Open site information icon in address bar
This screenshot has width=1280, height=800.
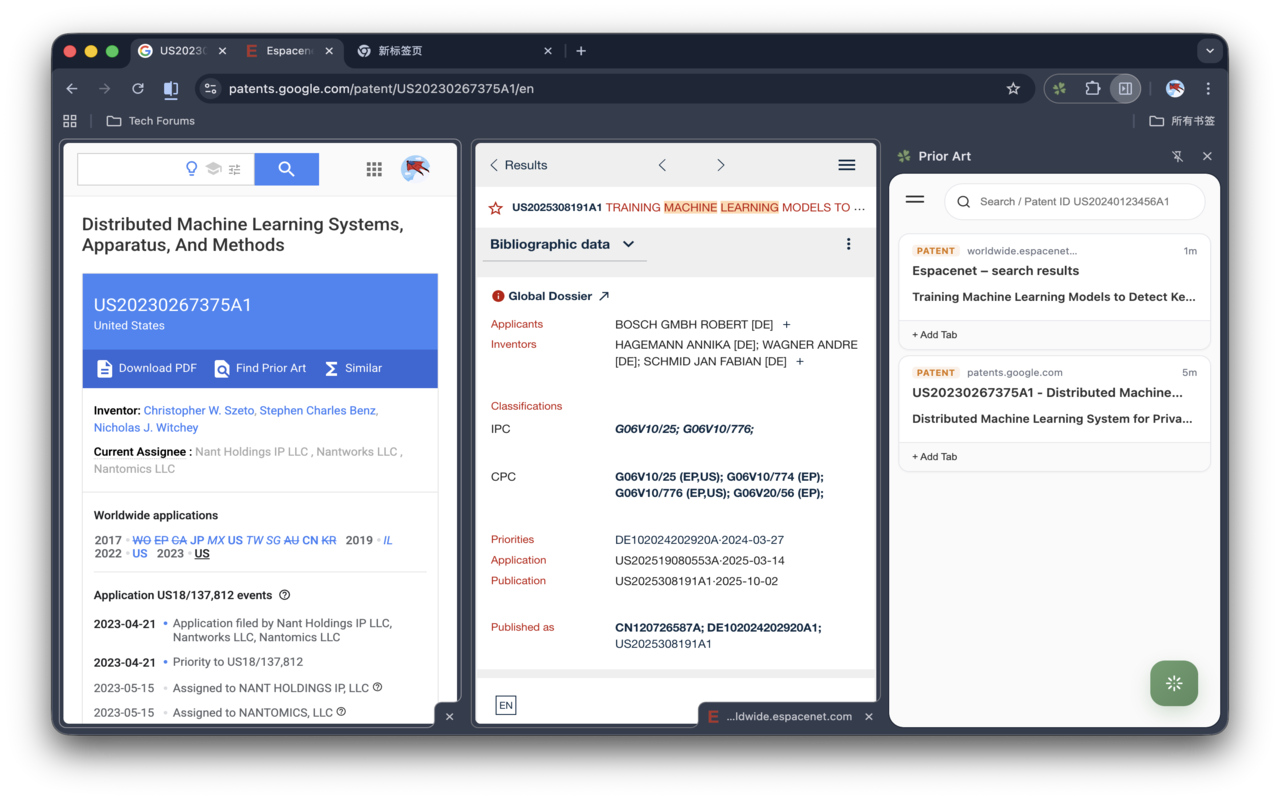(x=210, y=89)
